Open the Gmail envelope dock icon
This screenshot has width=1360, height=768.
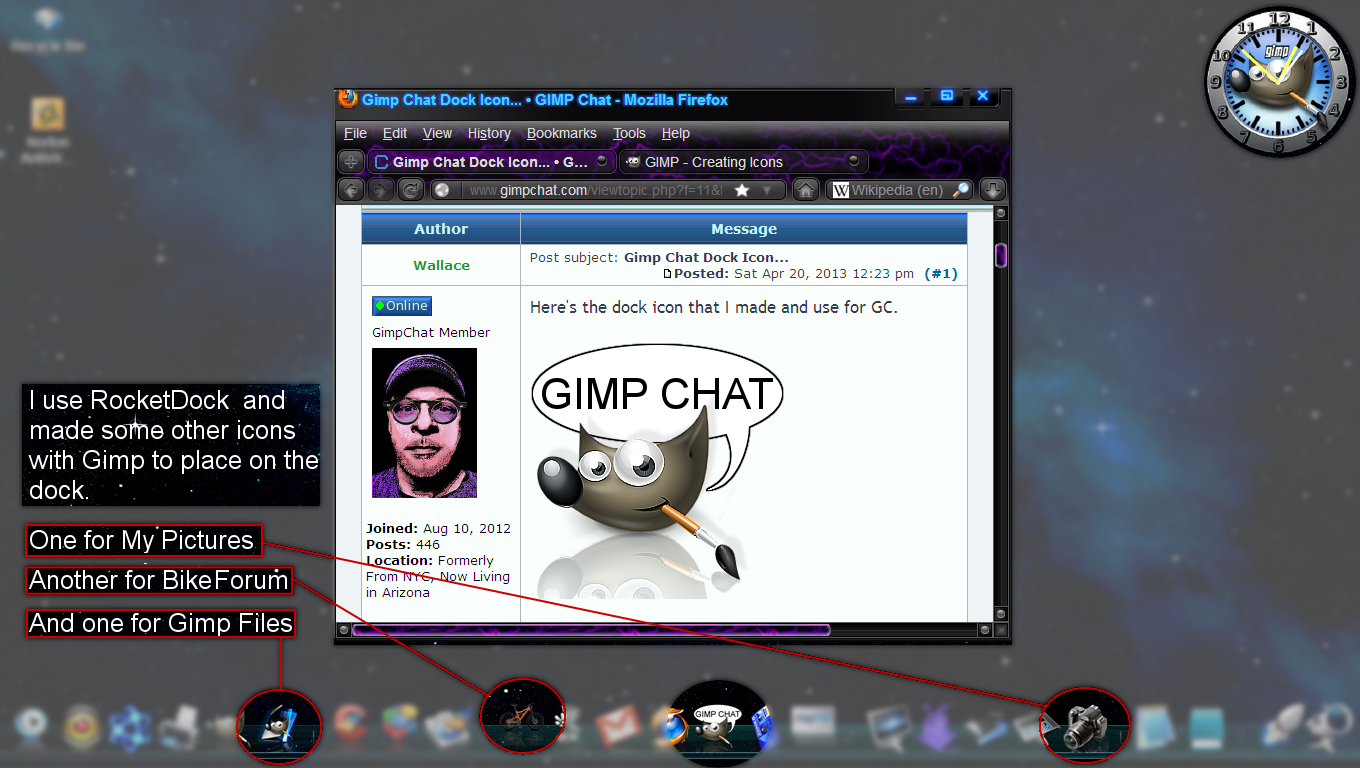618,725
